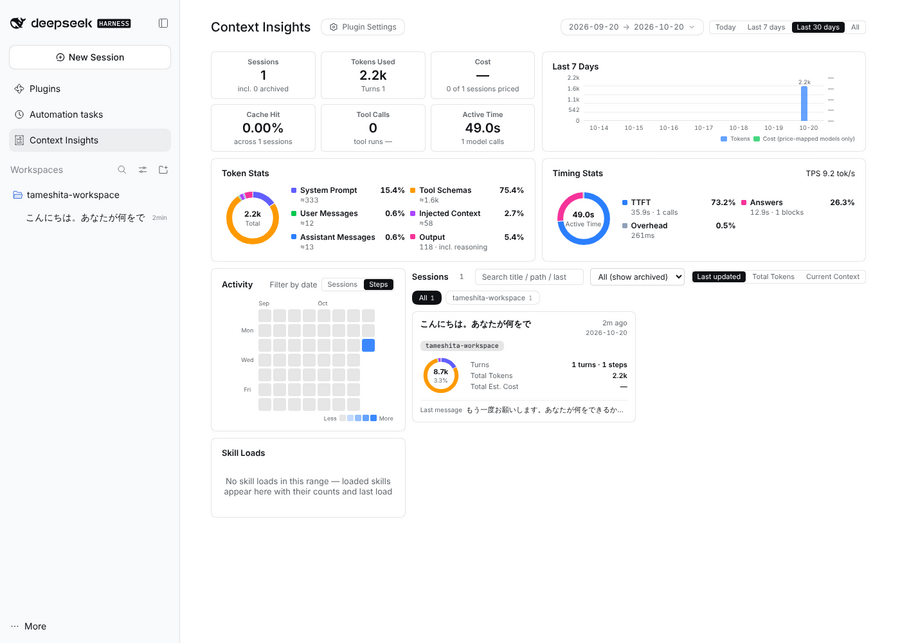900x643 pixels.
Task: Click the Plugin Settings gear icon
Action: [333, 27]
